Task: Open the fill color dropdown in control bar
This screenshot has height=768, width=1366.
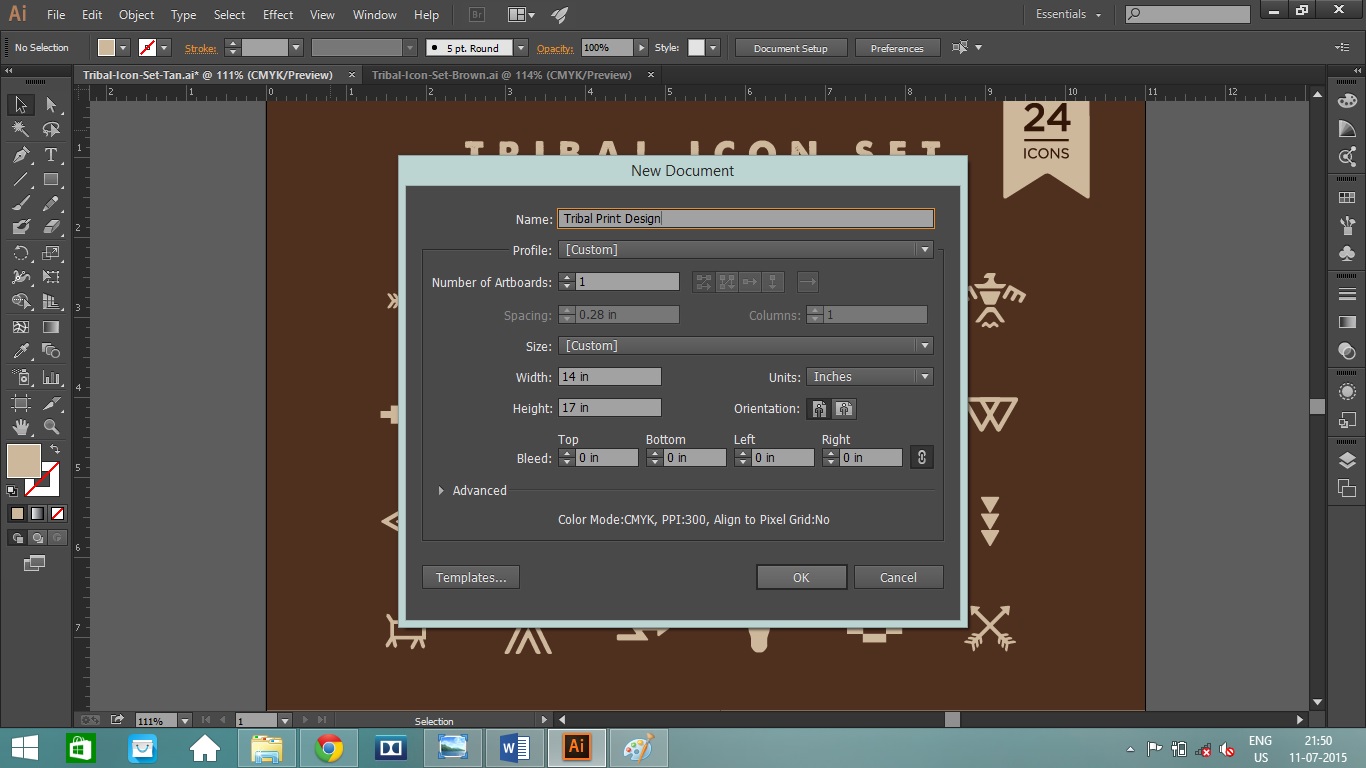Action: (x=123, y=48)
